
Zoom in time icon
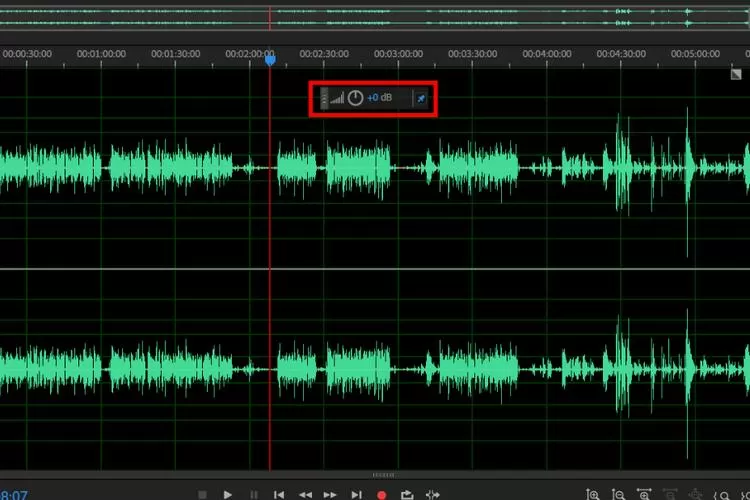point(644,495)
